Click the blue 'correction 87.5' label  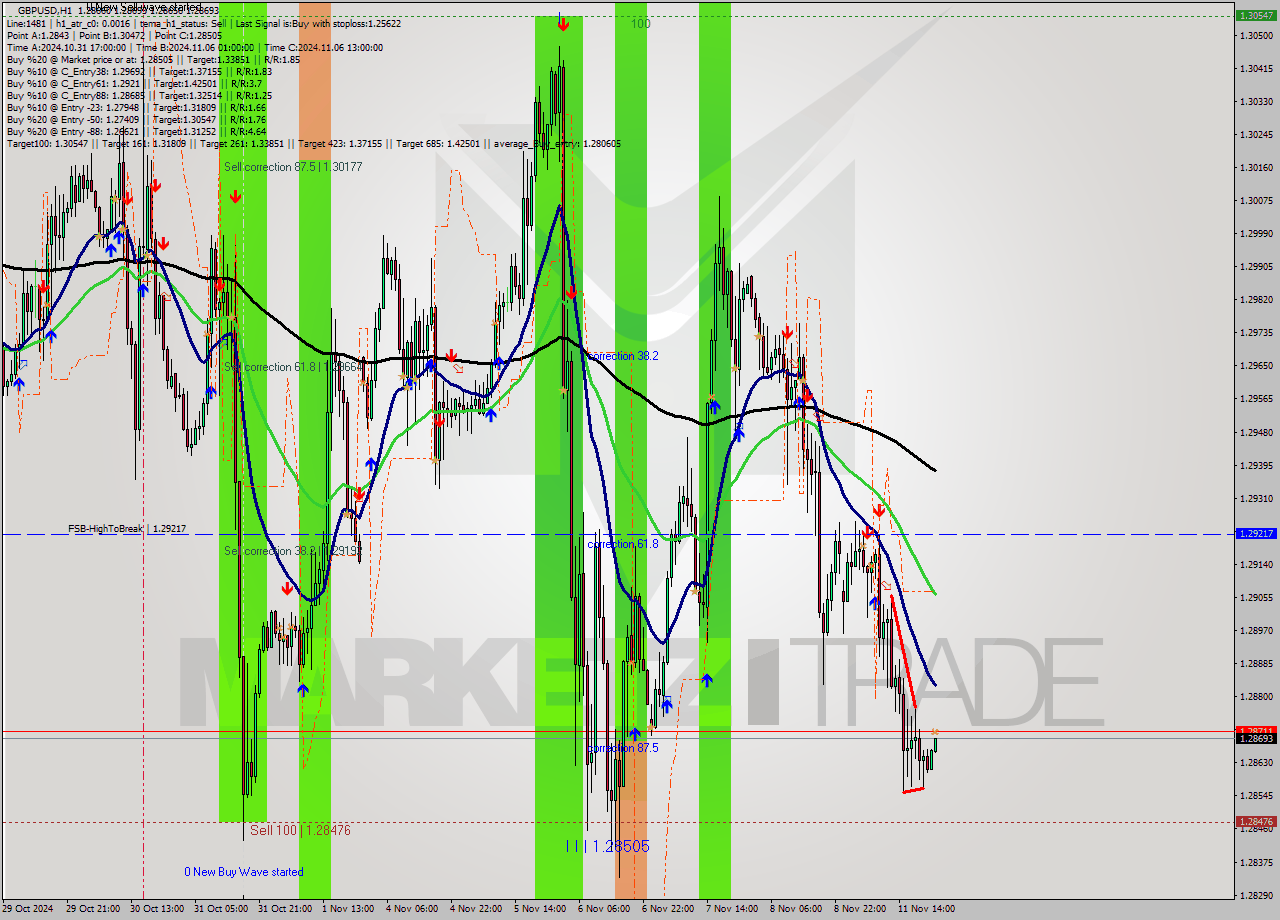pos(623,748)
